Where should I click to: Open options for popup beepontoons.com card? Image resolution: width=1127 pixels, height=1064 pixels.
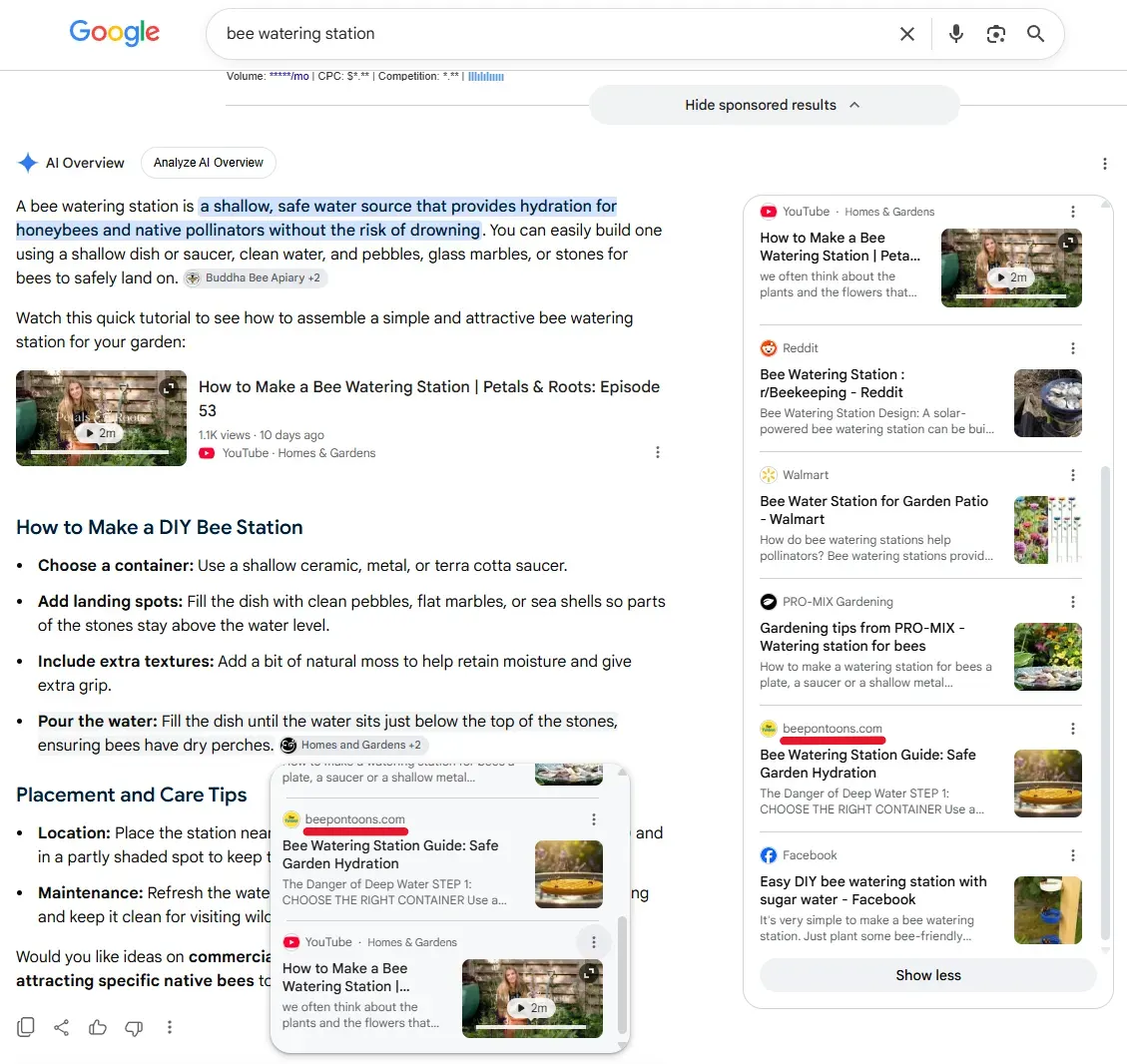[594, 819]
